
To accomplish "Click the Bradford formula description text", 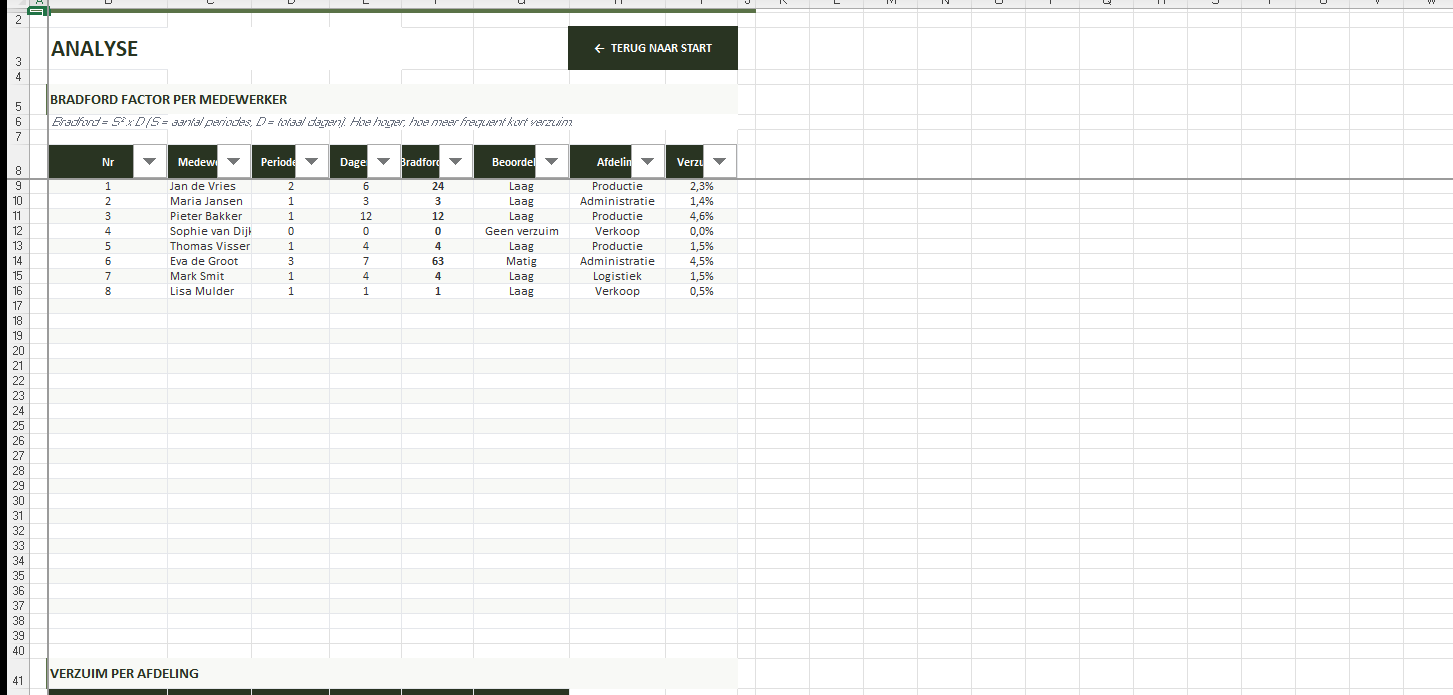I will click(312, 122).
